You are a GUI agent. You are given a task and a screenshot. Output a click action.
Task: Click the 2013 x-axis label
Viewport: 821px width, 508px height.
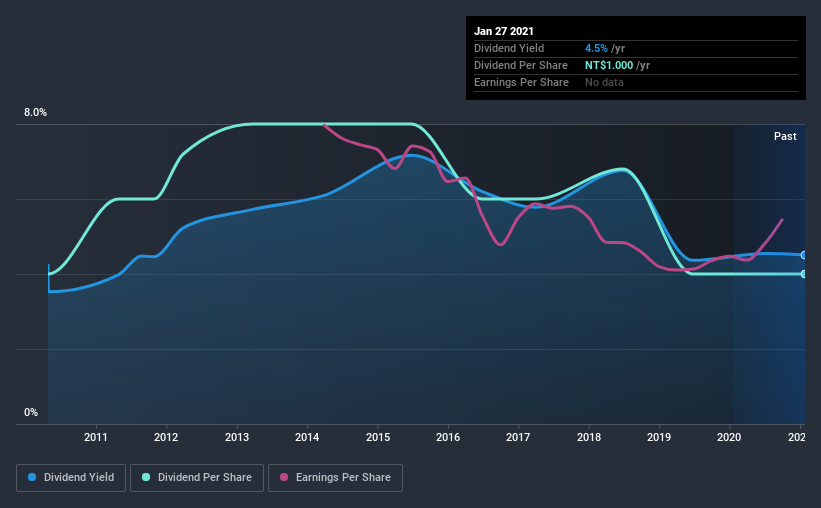tap(237, 437)
